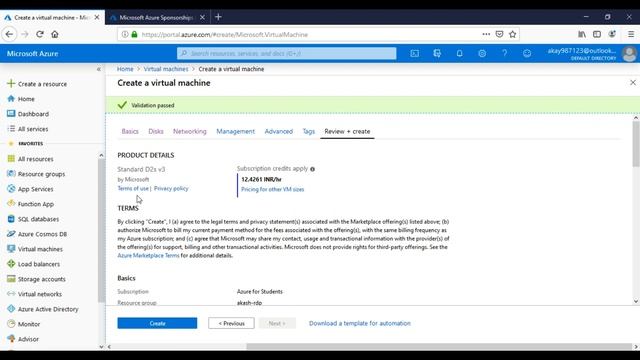Open Download a template for automation

click(x=360, y=323)
